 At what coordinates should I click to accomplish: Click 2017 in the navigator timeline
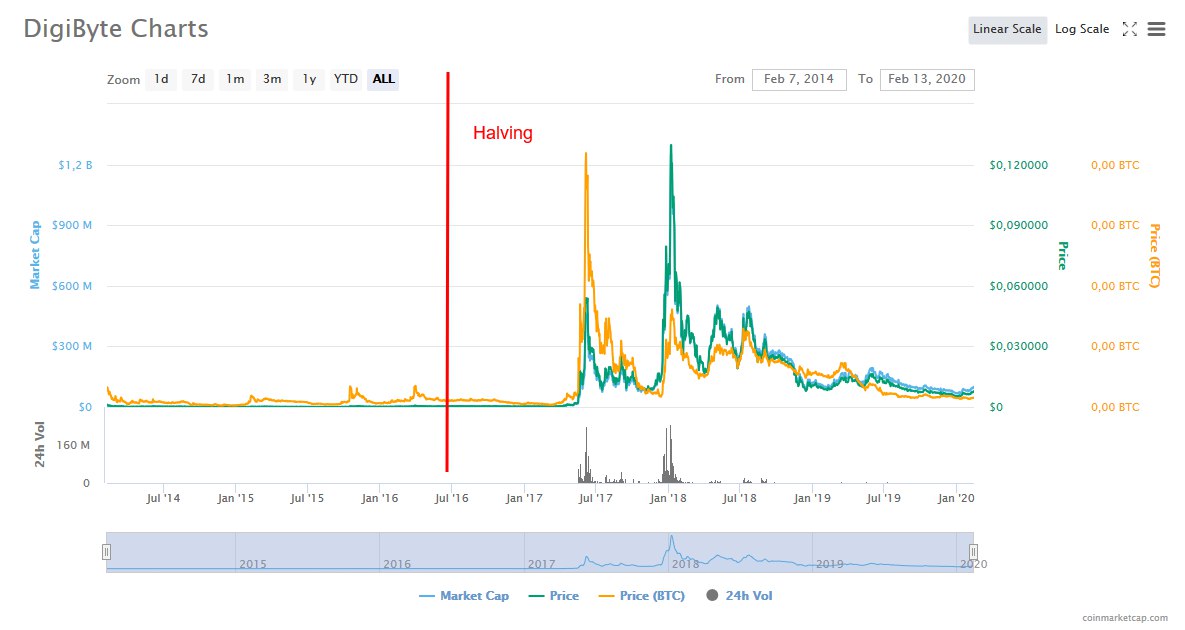(541, 564)
